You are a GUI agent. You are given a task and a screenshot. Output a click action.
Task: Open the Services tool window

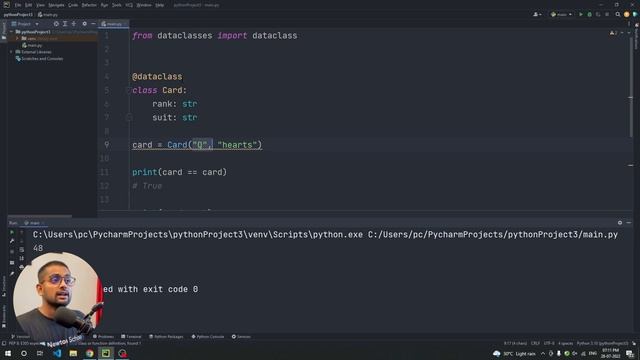(x=241, y=337)
